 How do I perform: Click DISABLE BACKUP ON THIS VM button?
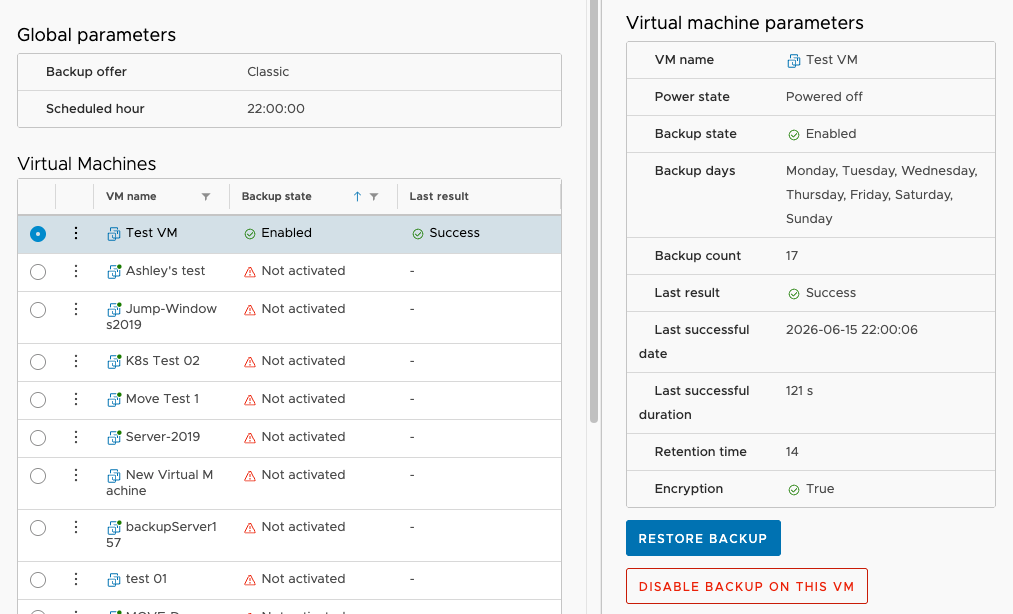(746, 586)
